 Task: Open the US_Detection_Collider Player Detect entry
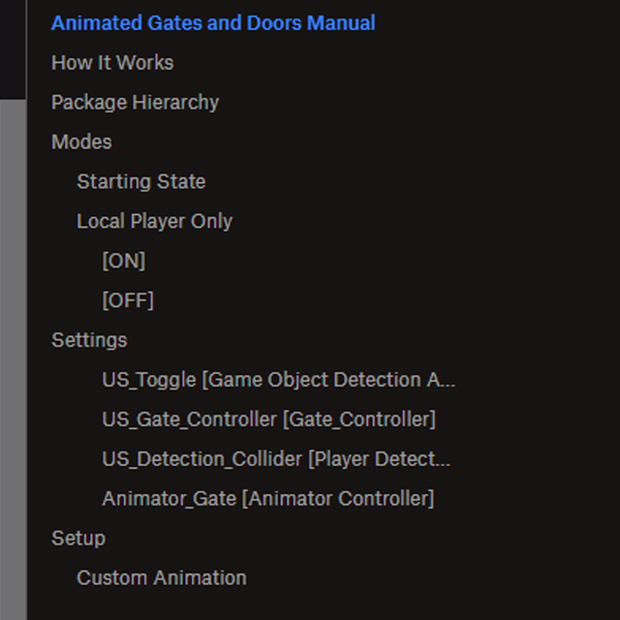tap(276, 459)
